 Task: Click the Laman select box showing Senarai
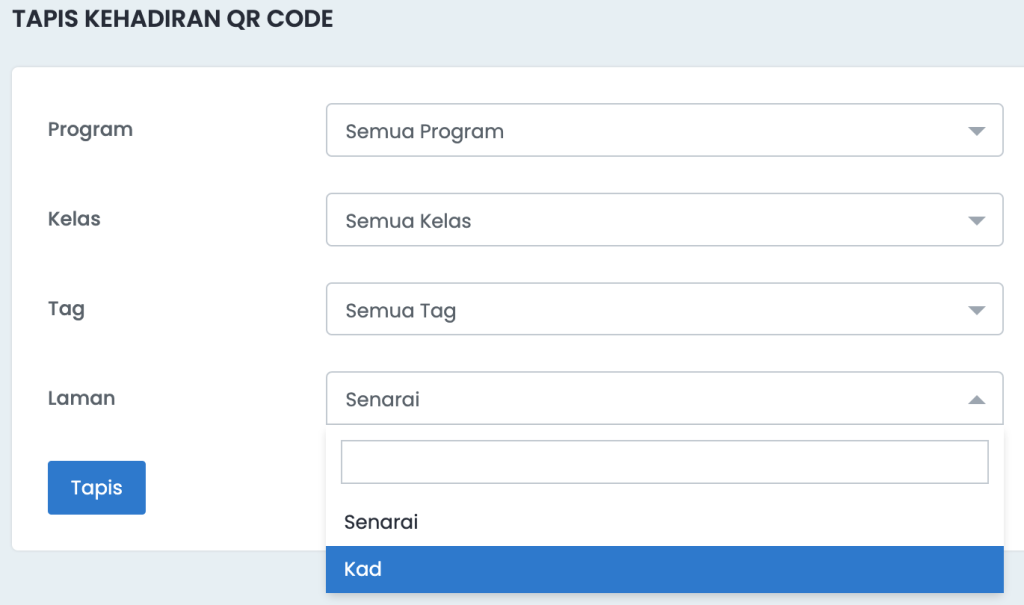tap(664, 399)
